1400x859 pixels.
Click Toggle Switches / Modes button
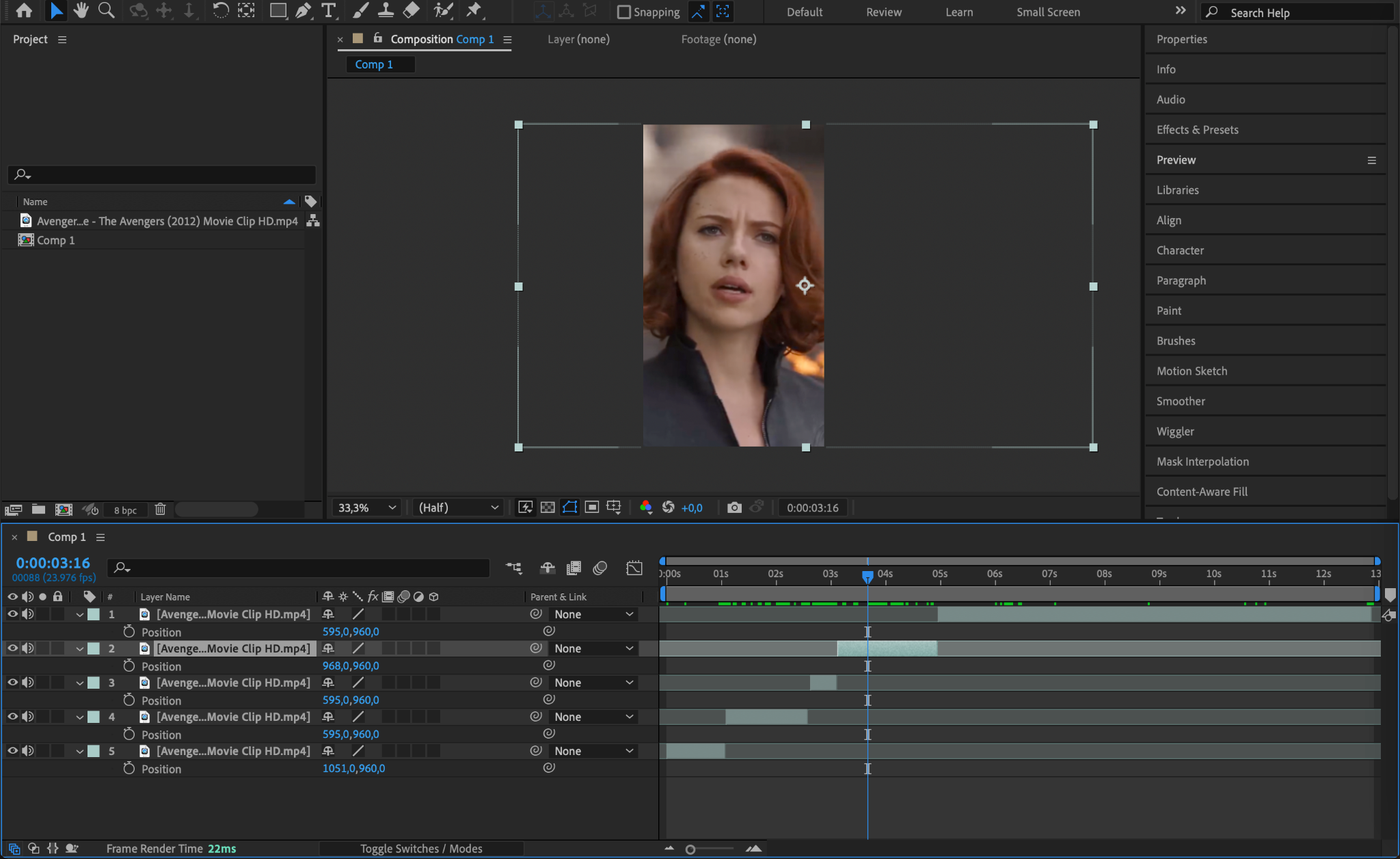[421, 849]
